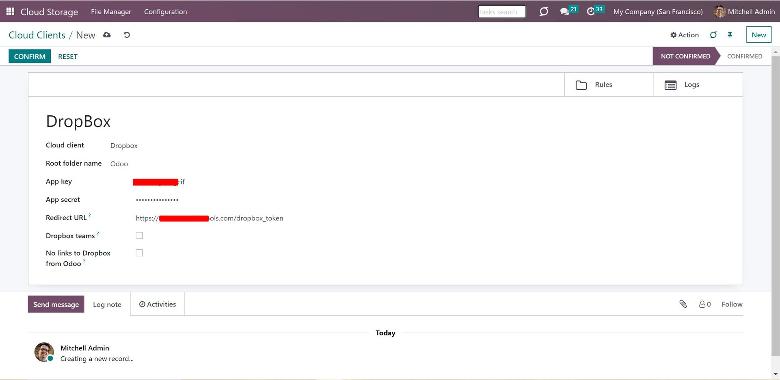Screen dimensions: 780x380
Task: Open the Action gear dropdown
Action: coord(684,35)
